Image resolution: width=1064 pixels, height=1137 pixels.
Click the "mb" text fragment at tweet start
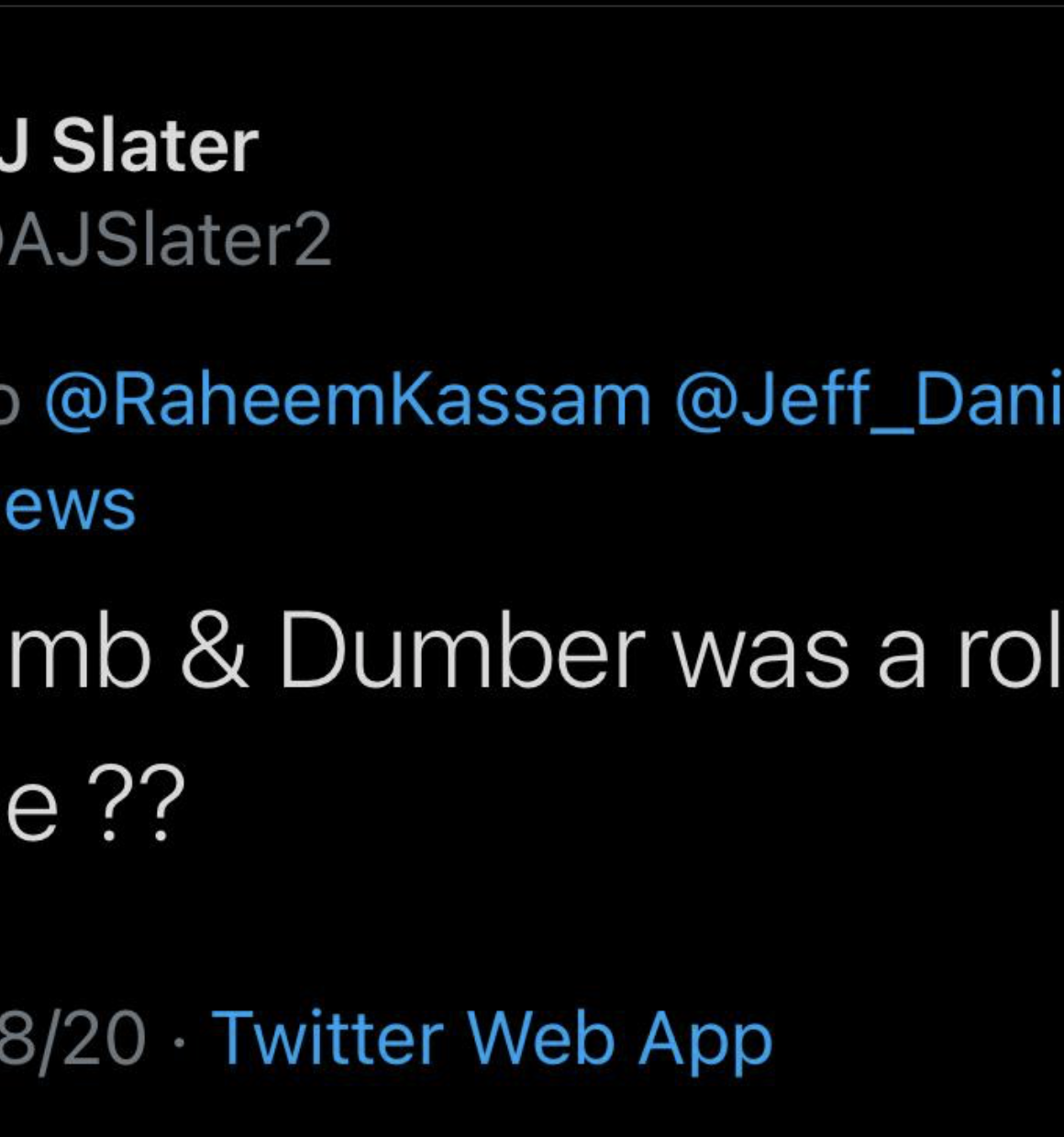pos(78,651)
